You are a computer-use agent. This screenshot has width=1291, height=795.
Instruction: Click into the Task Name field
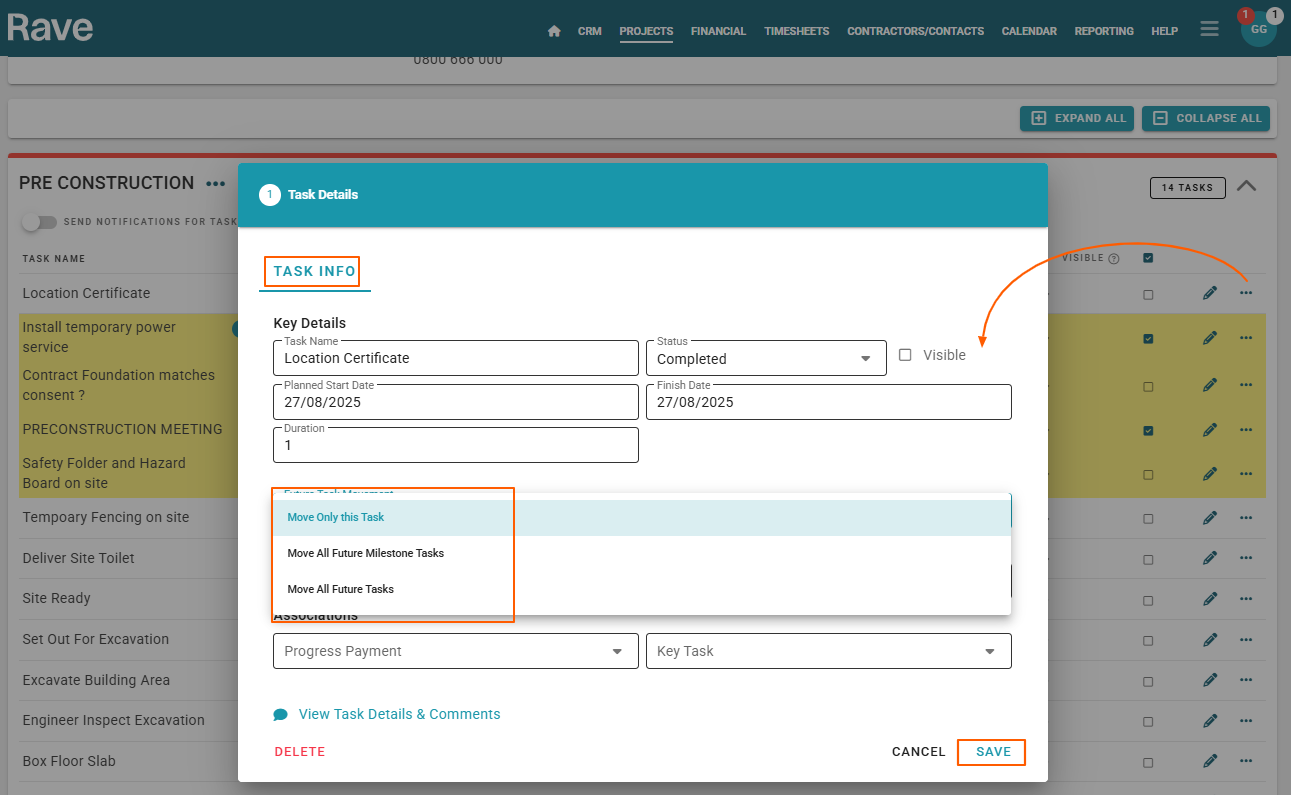[x=455, y=358]
